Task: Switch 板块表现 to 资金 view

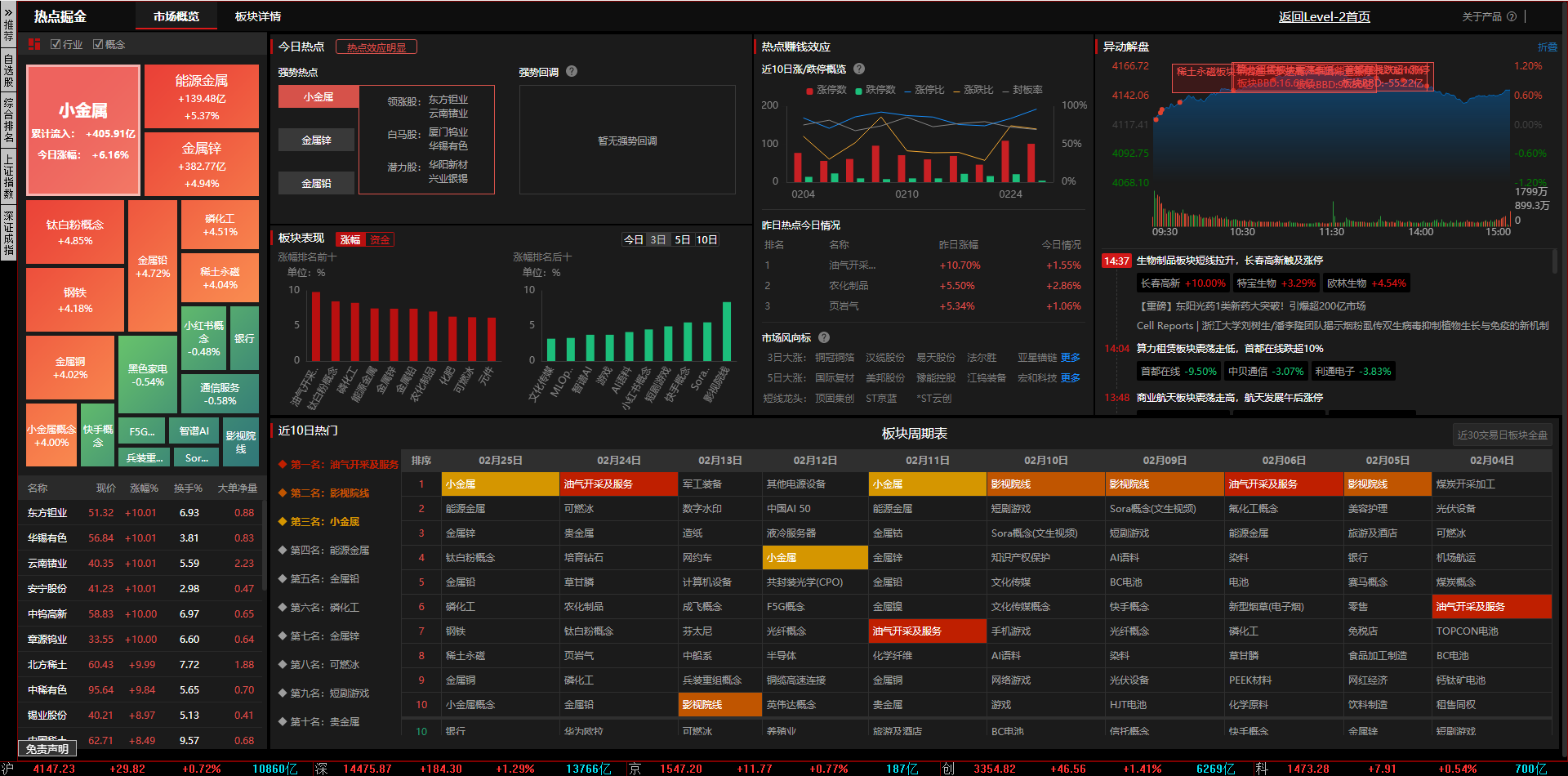Action: 380,239
